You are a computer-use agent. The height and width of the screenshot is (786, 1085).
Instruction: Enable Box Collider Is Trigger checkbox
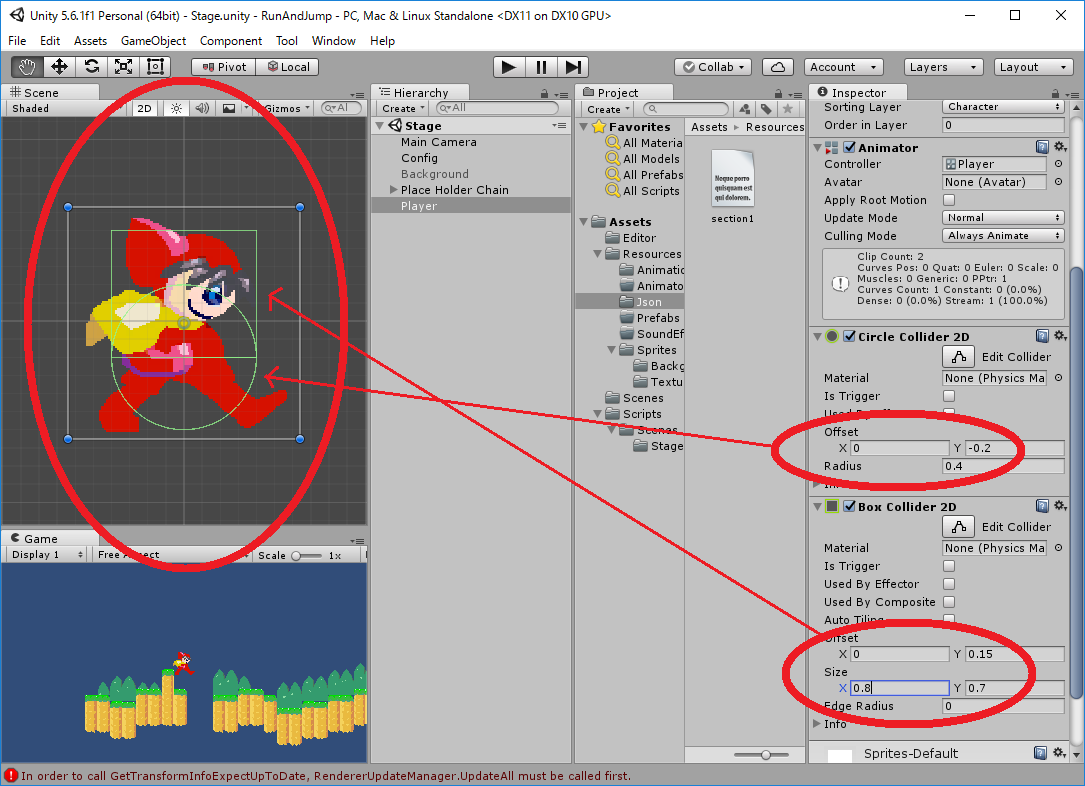(x=949, y=566)
